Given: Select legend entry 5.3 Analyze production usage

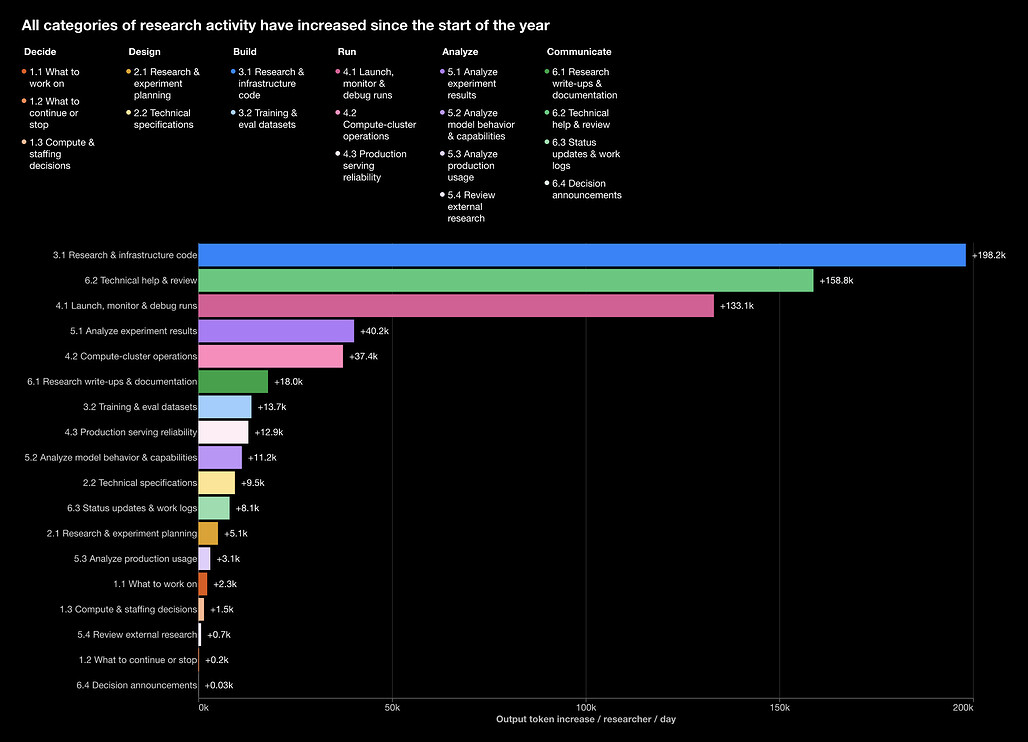Looking at the screenshot, I should click(x=469, y=166).
